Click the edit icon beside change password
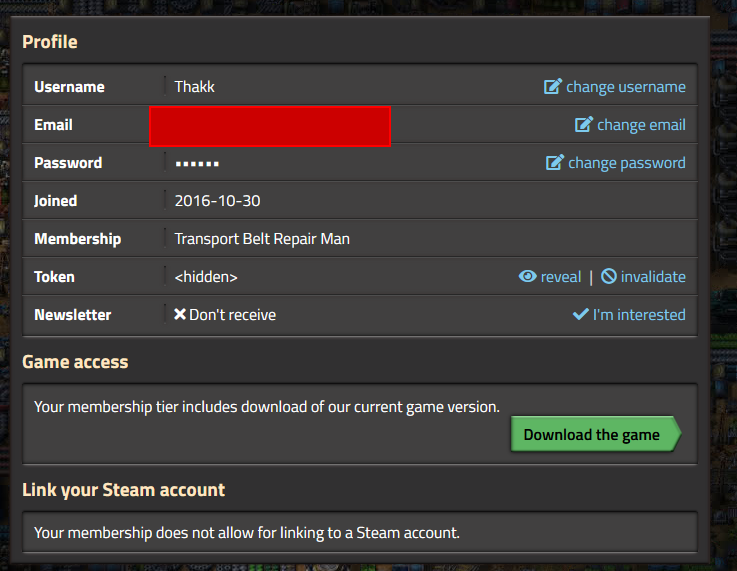This screenshot has width=737, height=571. (x=555, y=163)
